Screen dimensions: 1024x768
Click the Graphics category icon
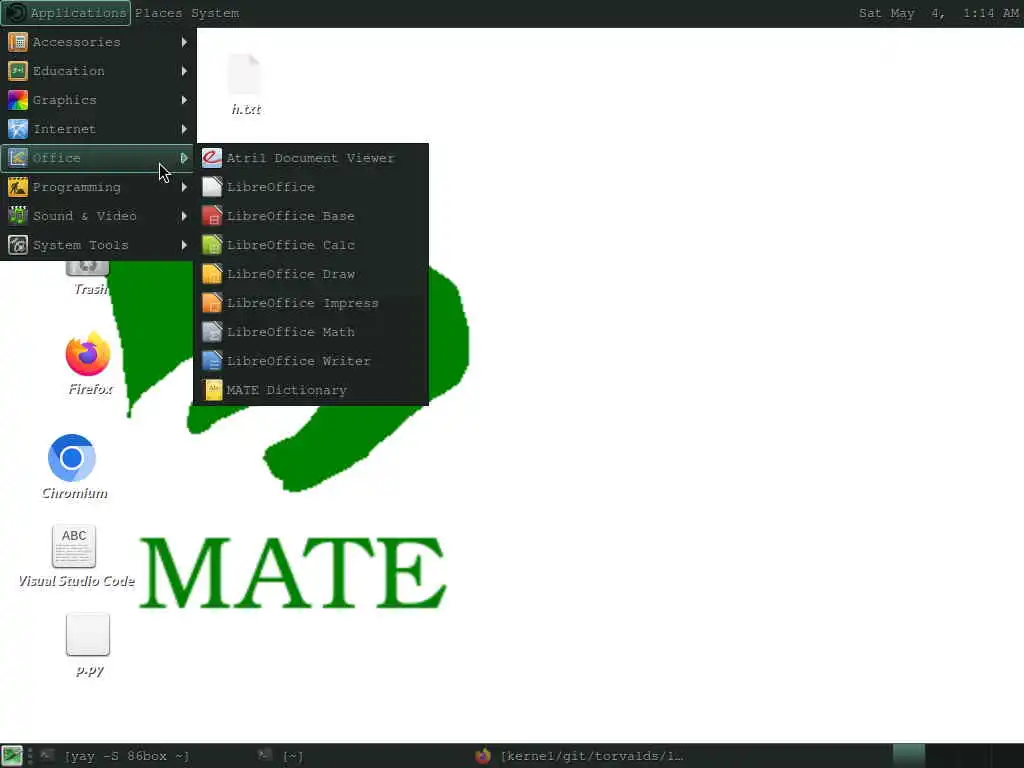point(18,100)
